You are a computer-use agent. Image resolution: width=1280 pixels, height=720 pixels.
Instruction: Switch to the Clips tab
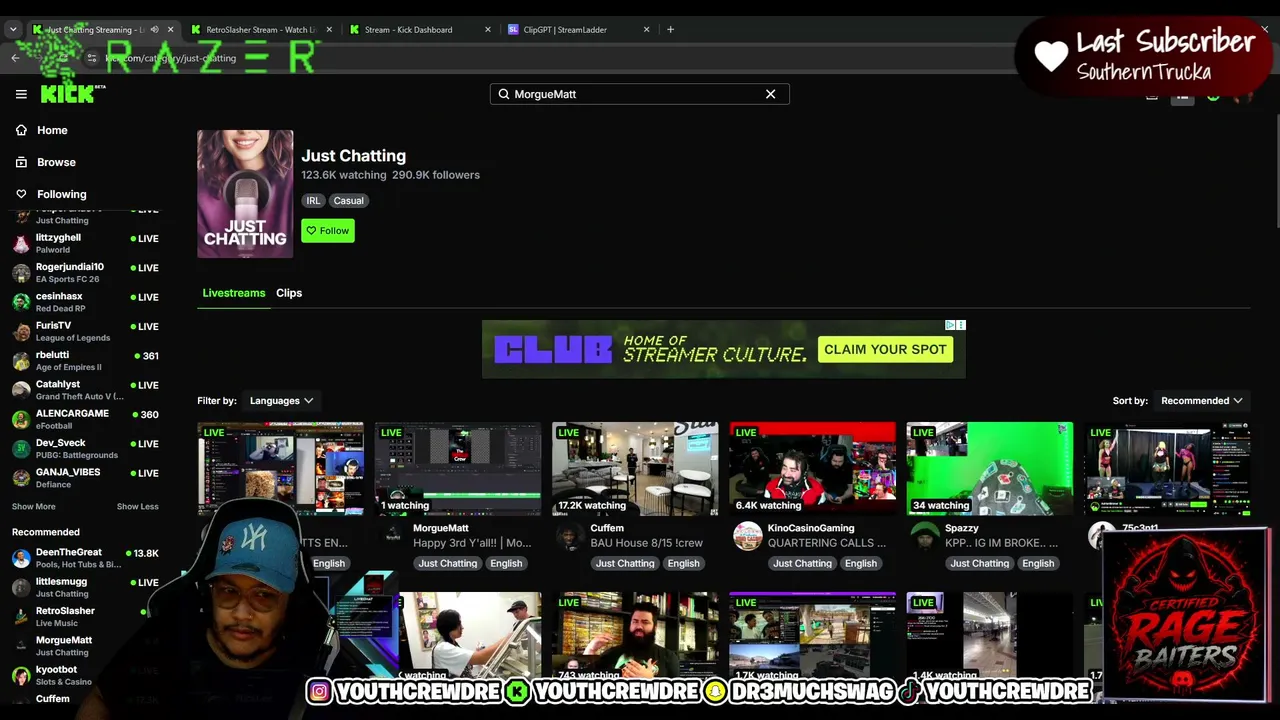coord(289,293)
